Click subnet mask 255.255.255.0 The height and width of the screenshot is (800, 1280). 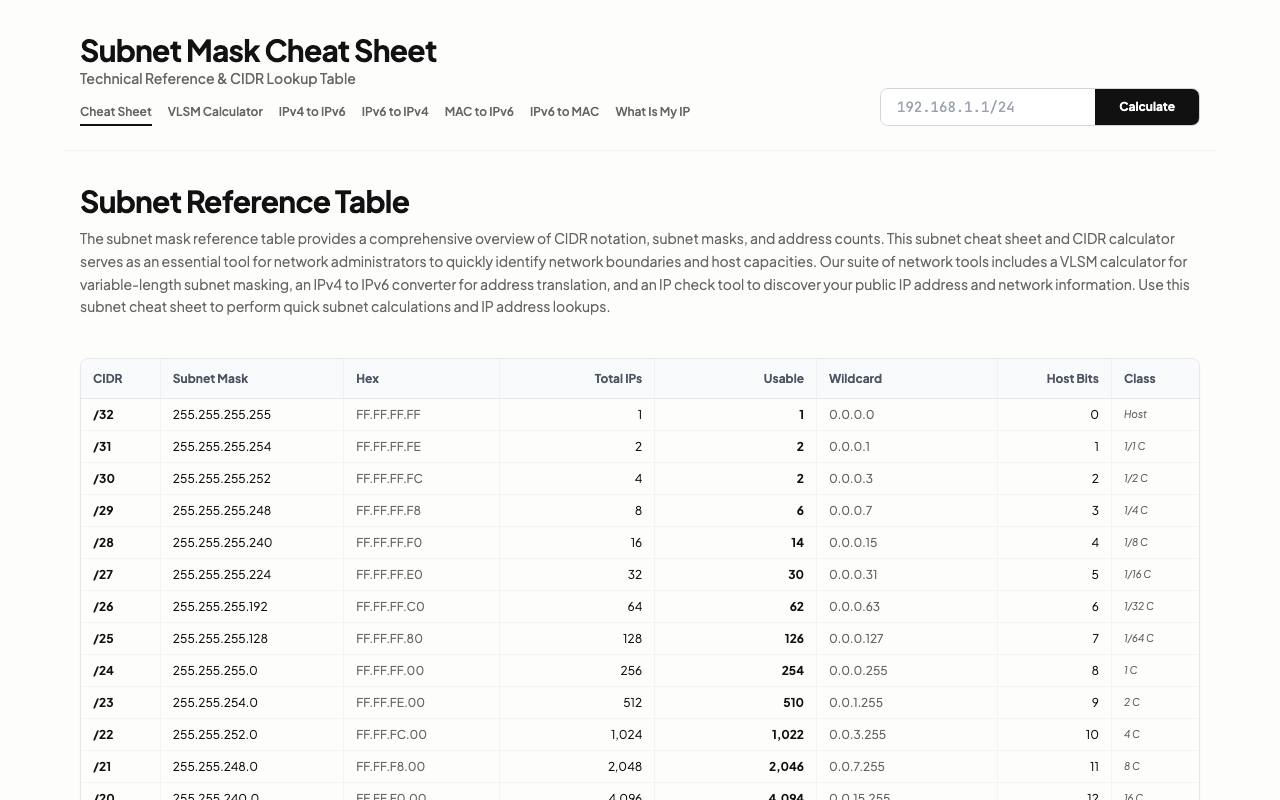(215, 671)
